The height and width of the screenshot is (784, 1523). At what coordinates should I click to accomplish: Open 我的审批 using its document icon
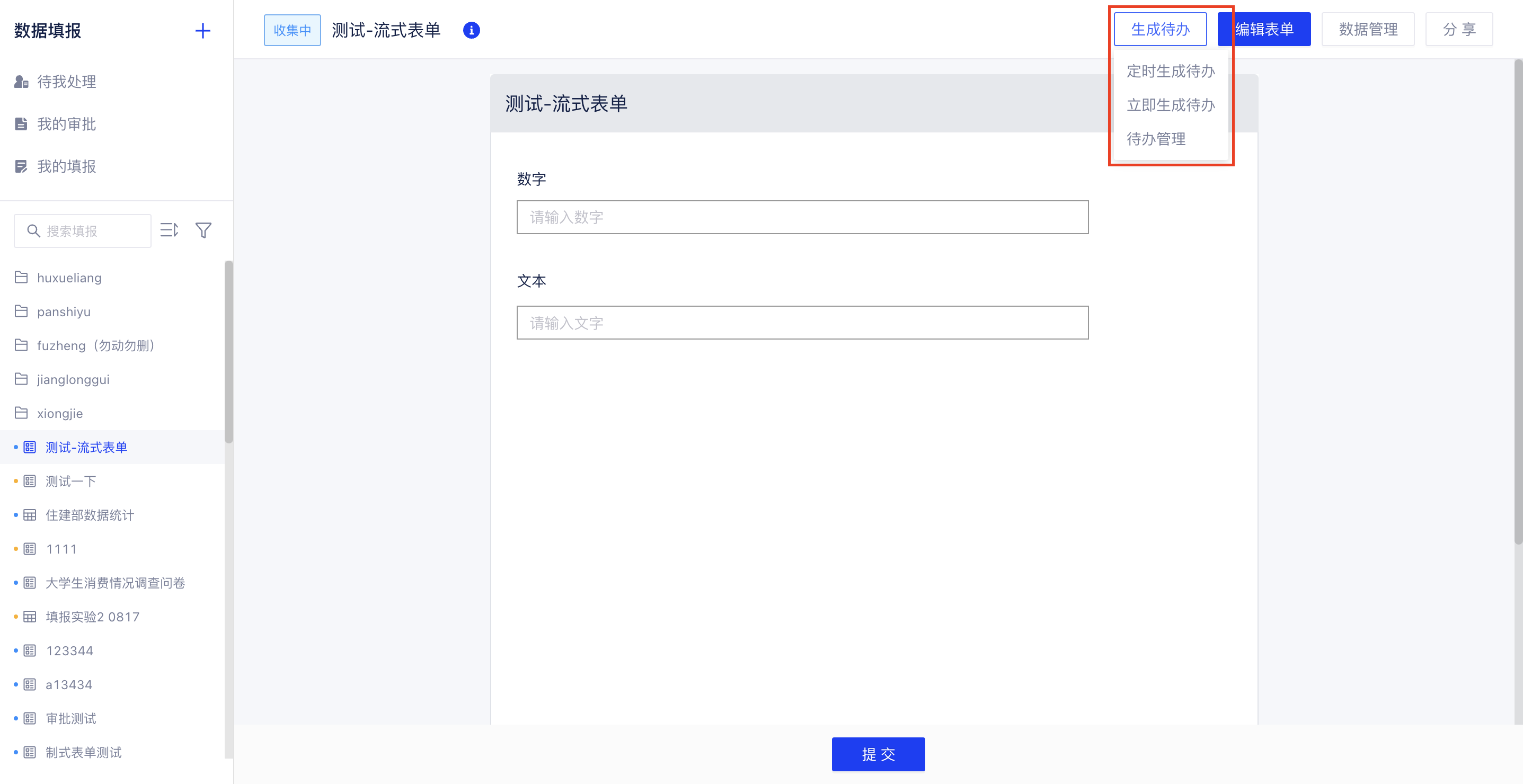click(20, 124)
